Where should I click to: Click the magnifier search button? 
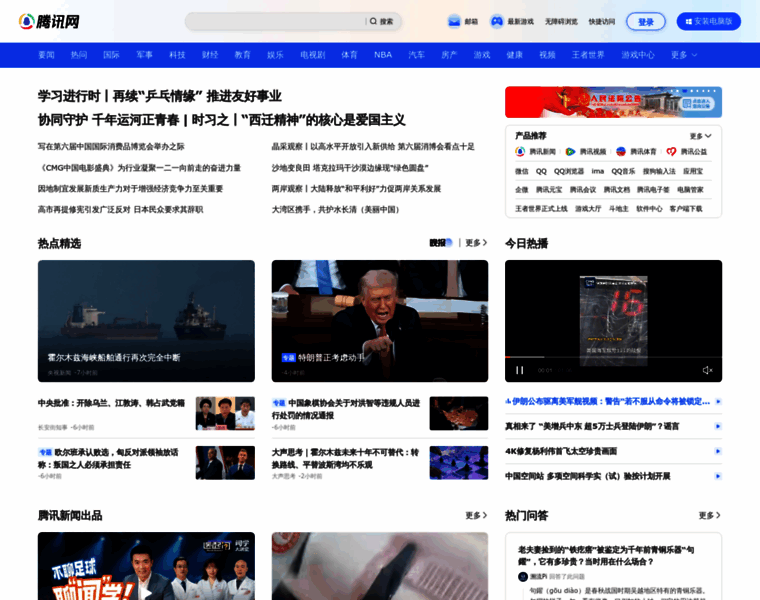[381, 21]
